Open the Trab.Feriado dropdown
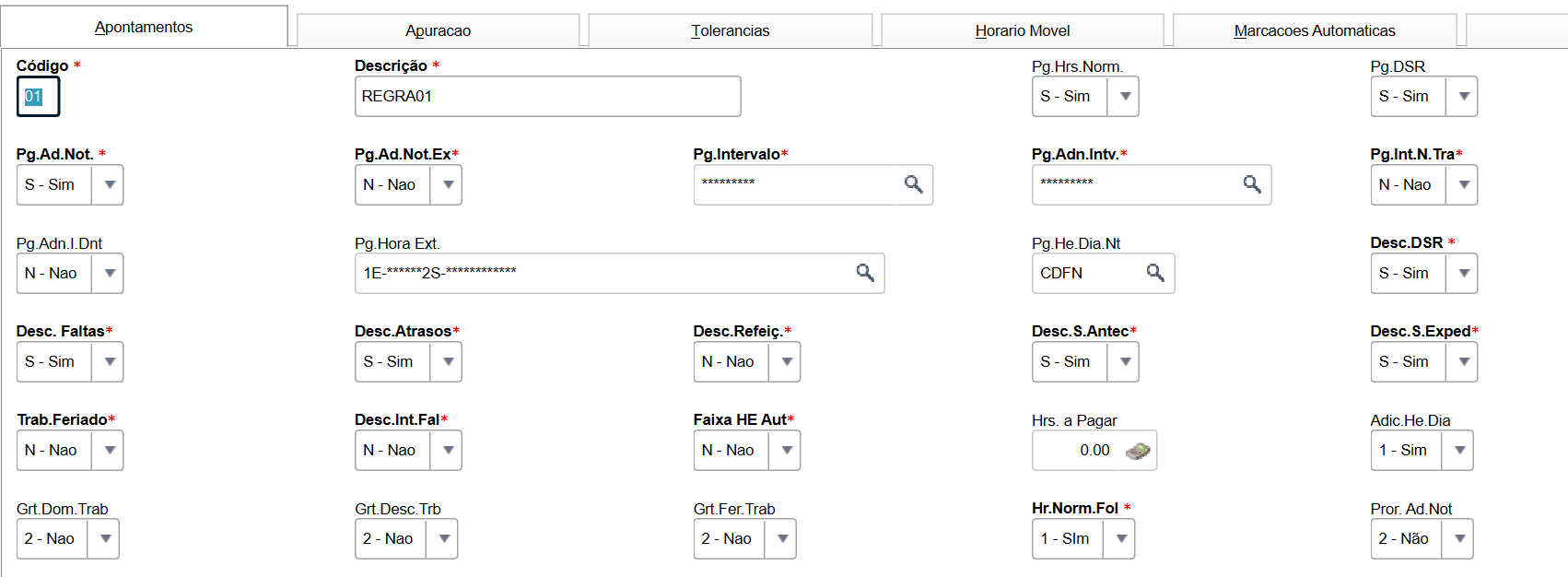 click(x=110, y=451)
